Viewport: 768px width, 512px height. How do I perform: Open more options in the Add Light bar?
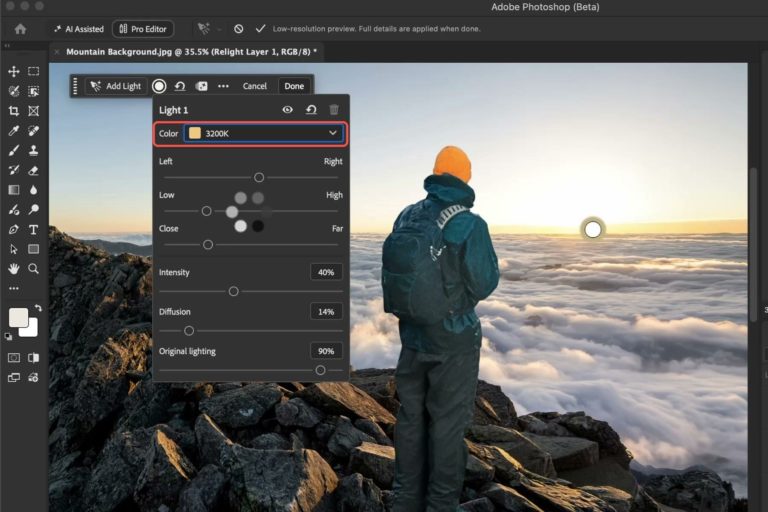pyautogui.click(x=223, y=86)
